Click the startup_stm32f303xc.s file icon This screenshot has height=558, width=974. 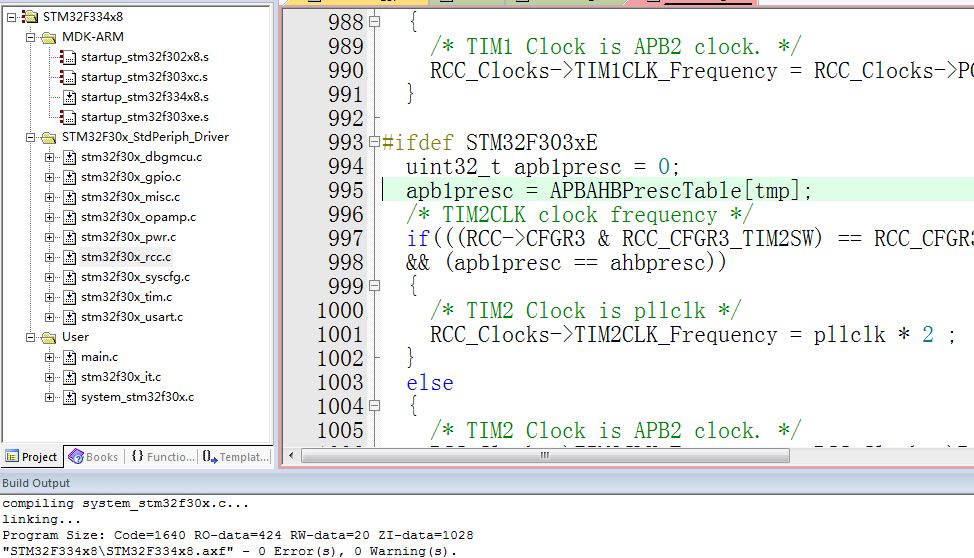tap(68, 77)
